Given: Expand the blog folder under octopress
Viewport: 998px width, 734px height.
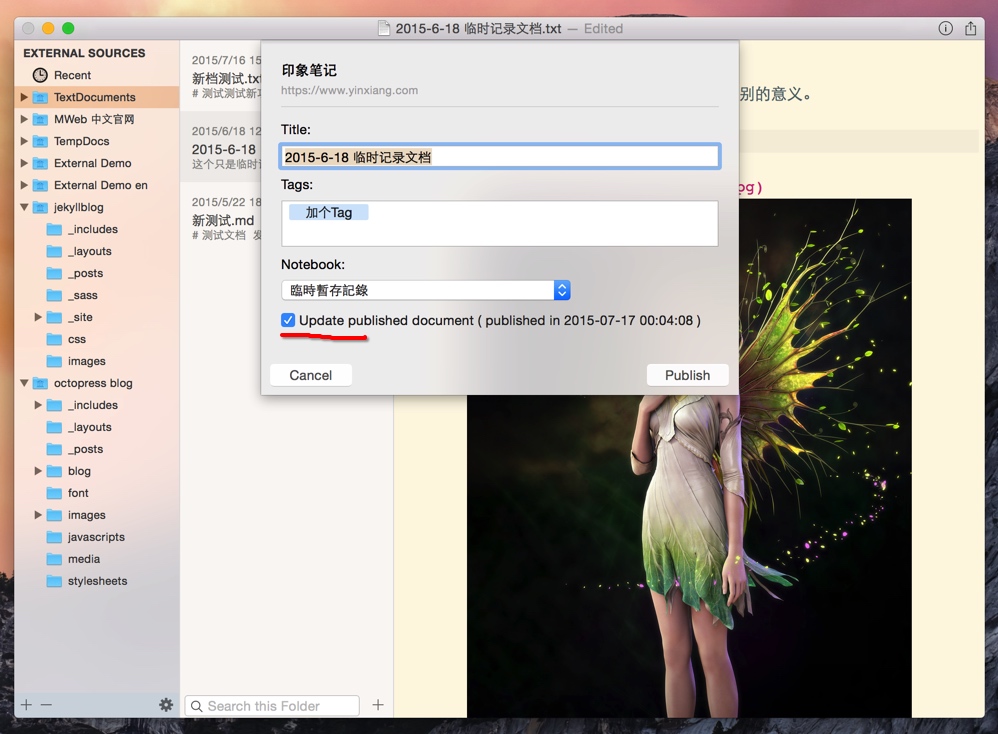Looking at the screenshot, I should pos(38,471).
